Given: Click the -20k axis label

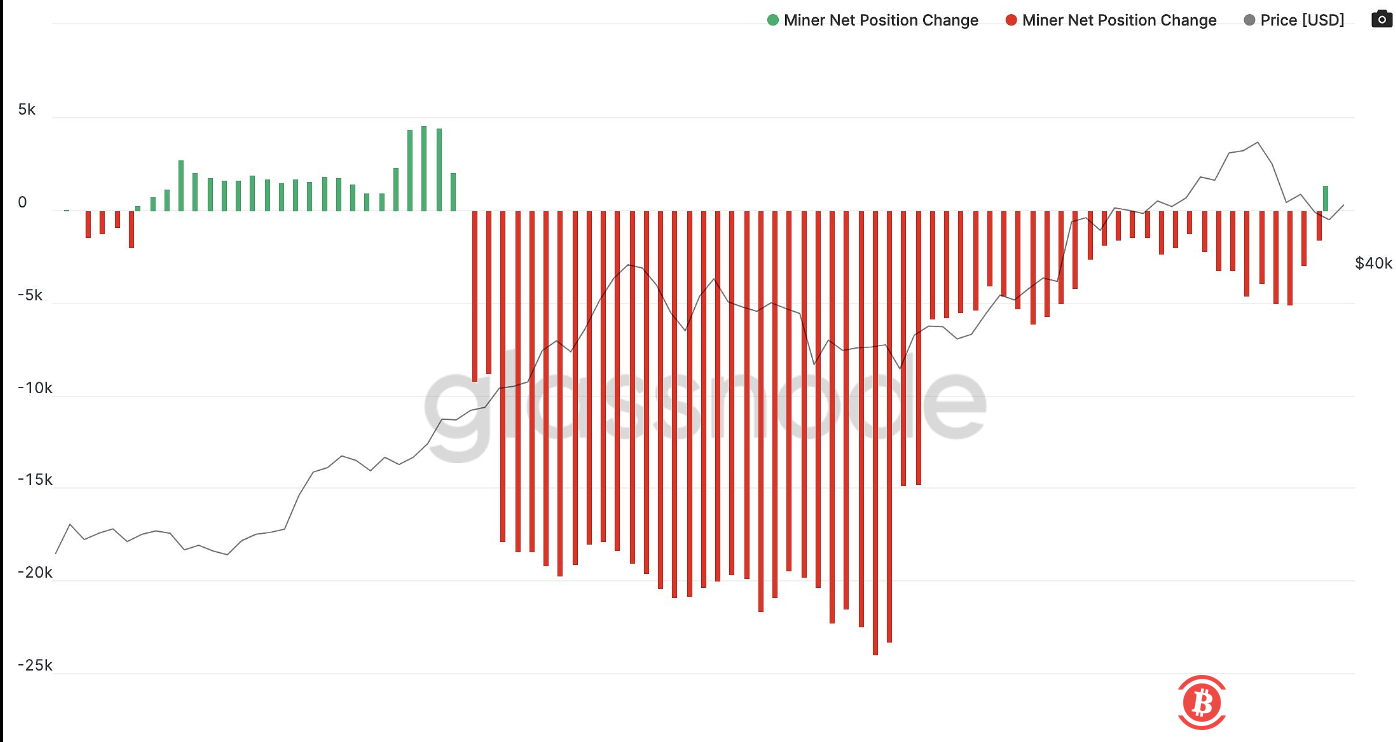Looking at the screenshot, I should tap(35, 573).
